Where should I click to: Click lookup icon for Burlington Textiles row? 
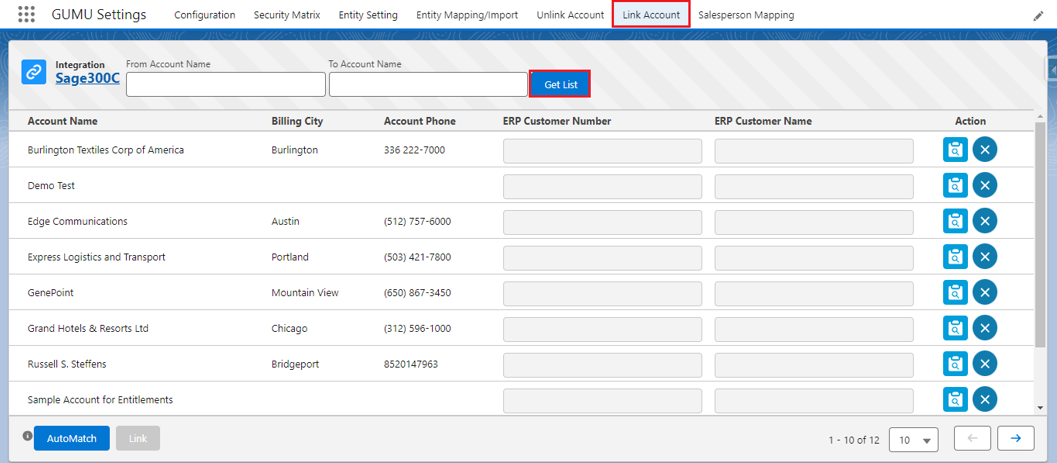pos(955,150)
